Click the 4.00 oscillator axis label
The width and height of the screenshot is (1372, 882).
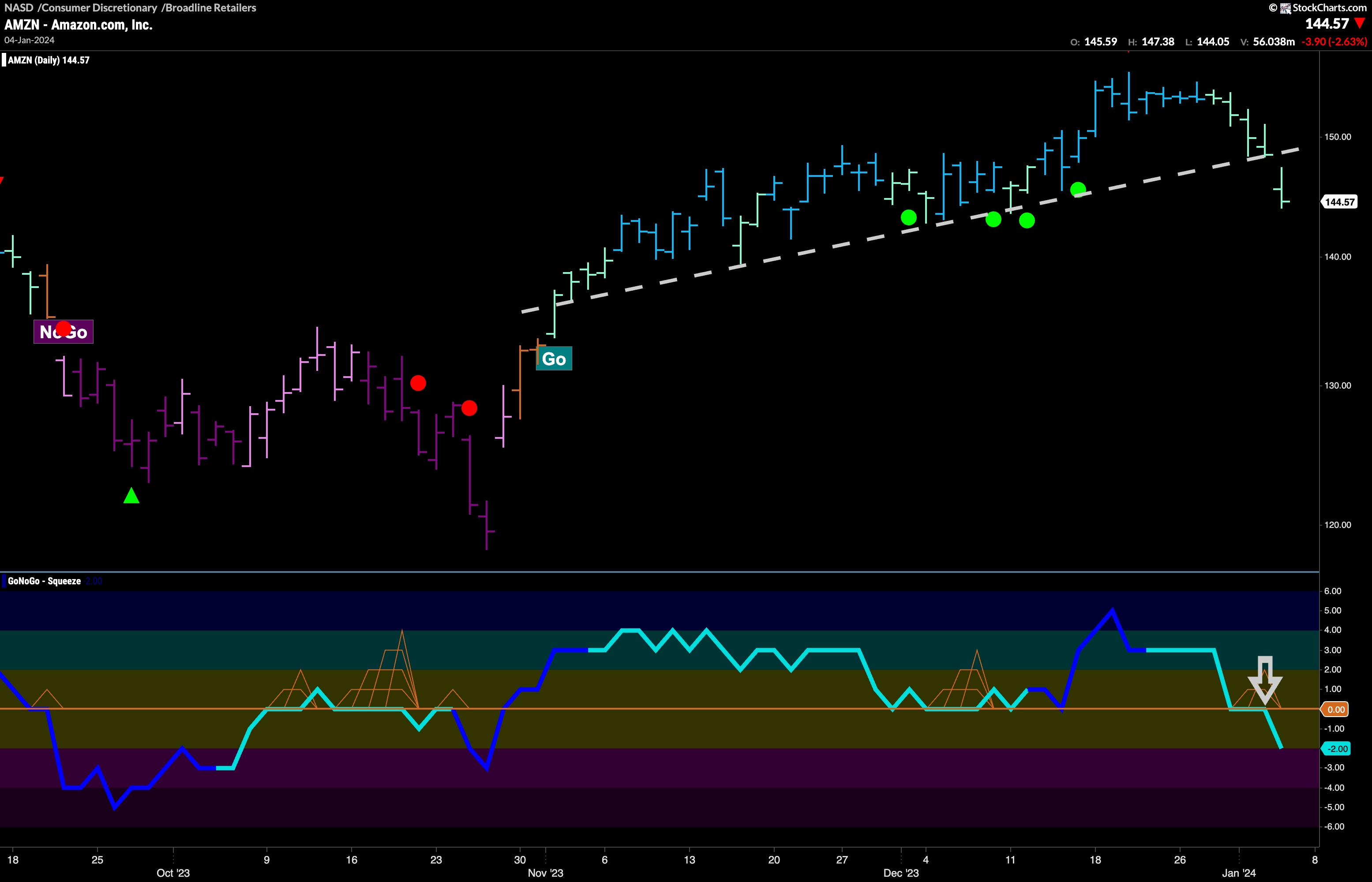1333,630
